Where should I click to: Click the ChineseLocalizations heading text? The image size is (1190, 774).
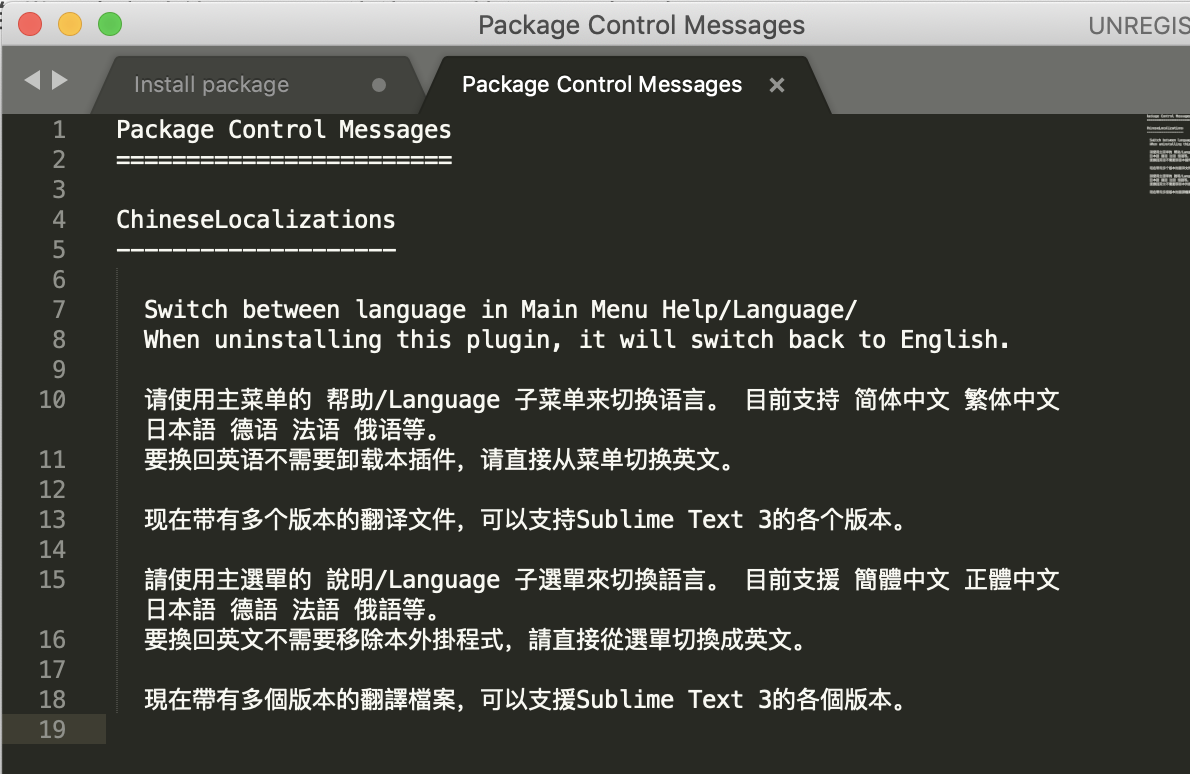tap(256, 219)
